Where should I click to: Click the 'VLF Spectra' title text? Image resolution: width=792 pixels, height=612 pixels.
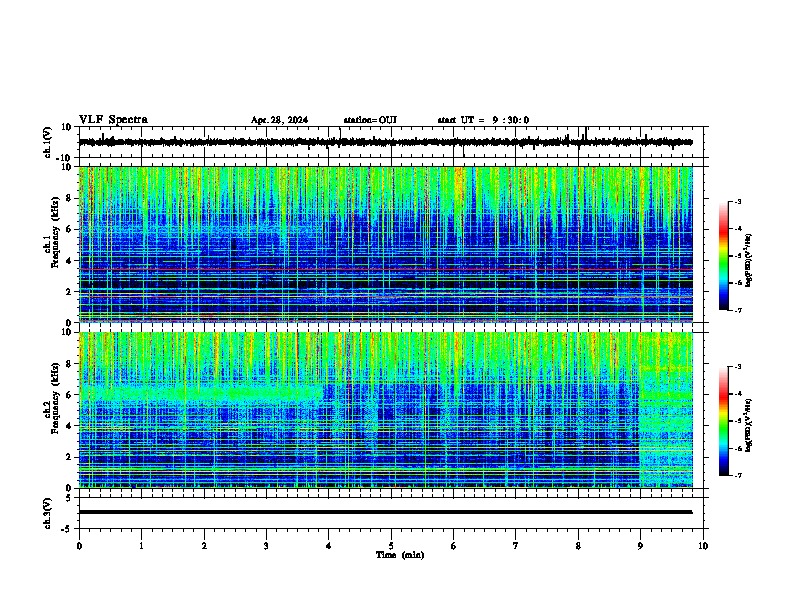coord(113,120)
